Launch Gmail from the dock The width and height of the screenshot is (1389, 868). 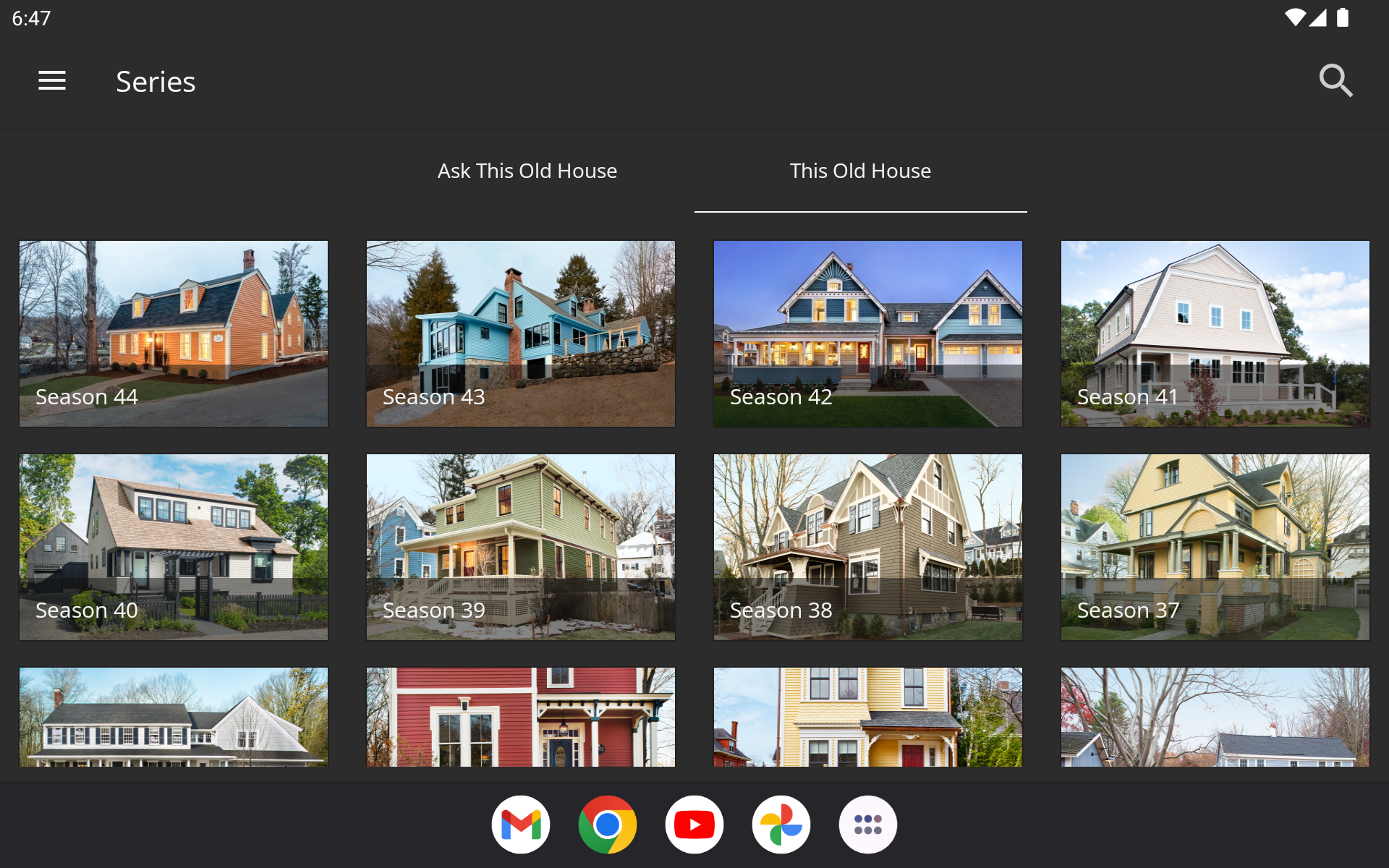521,825
